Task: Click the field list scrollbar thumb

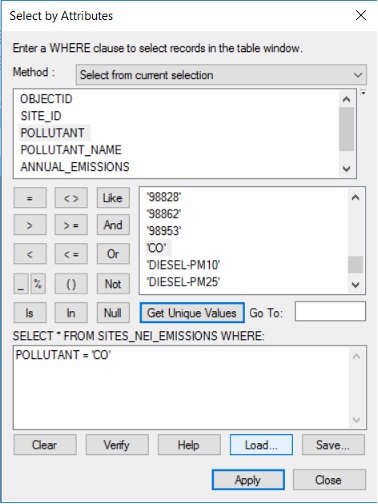Action: pyautogui.click(x=346, y=129)
